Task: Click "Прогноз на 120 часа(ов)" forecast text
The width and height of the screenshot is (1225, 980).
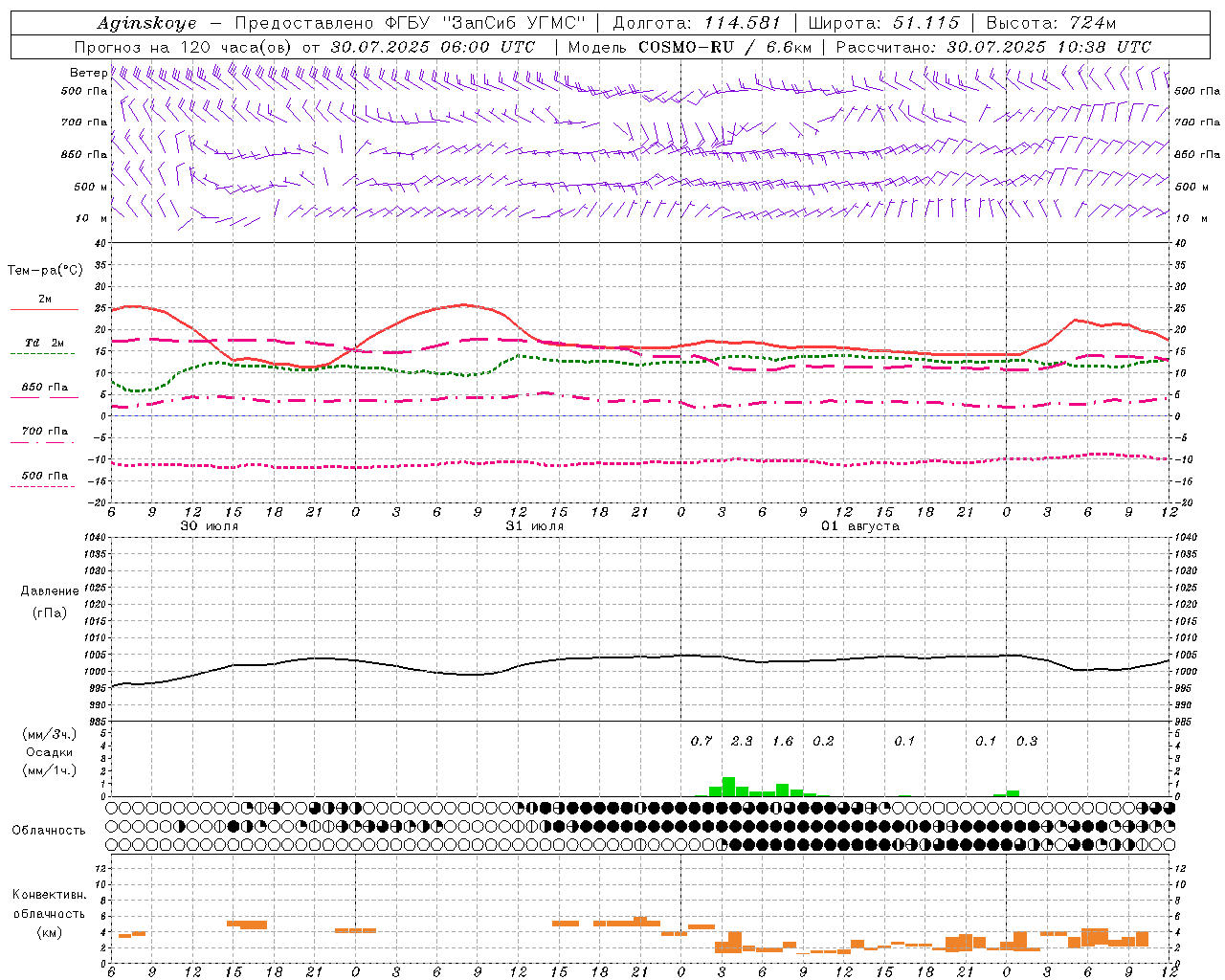Action: (x=185, y=47)
